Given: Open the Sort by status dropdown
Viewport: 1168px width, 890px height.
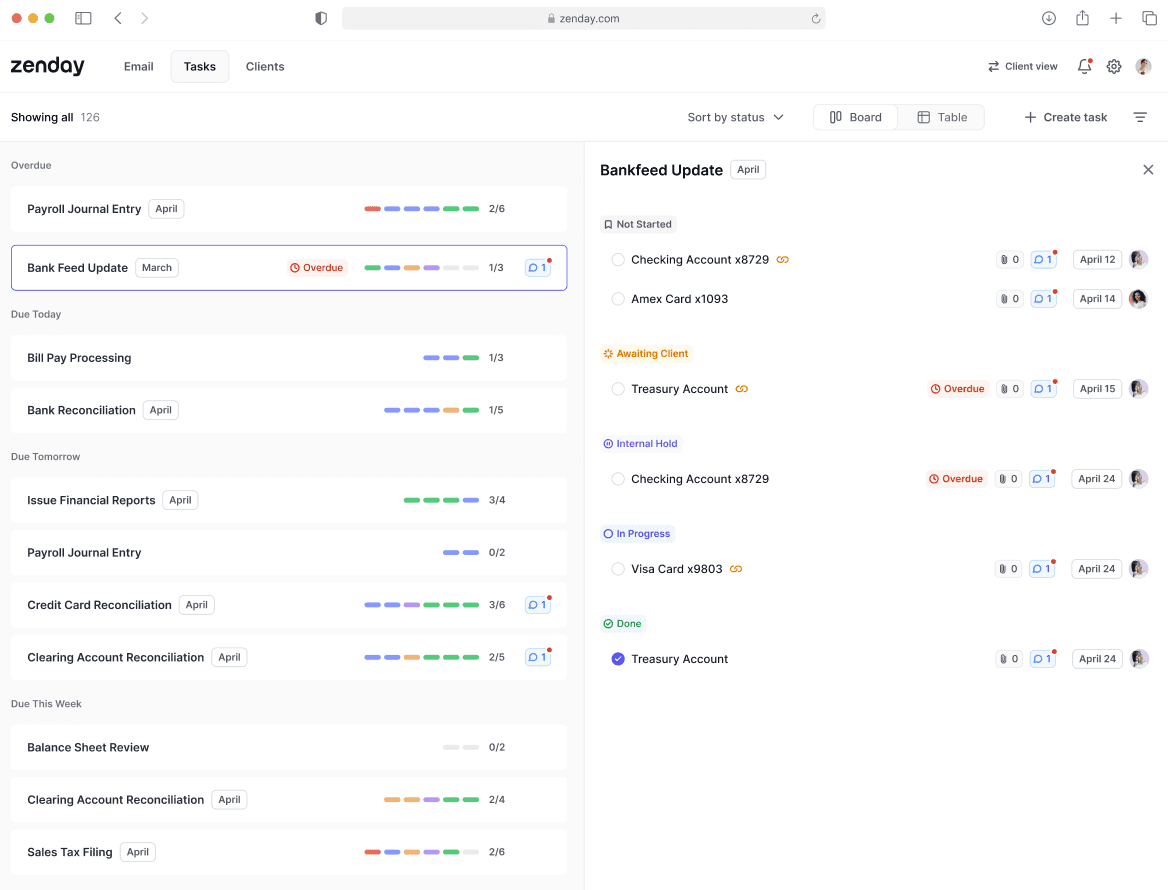Looking at the screenshot, I should pyautogui.click(x=735, y=117).
